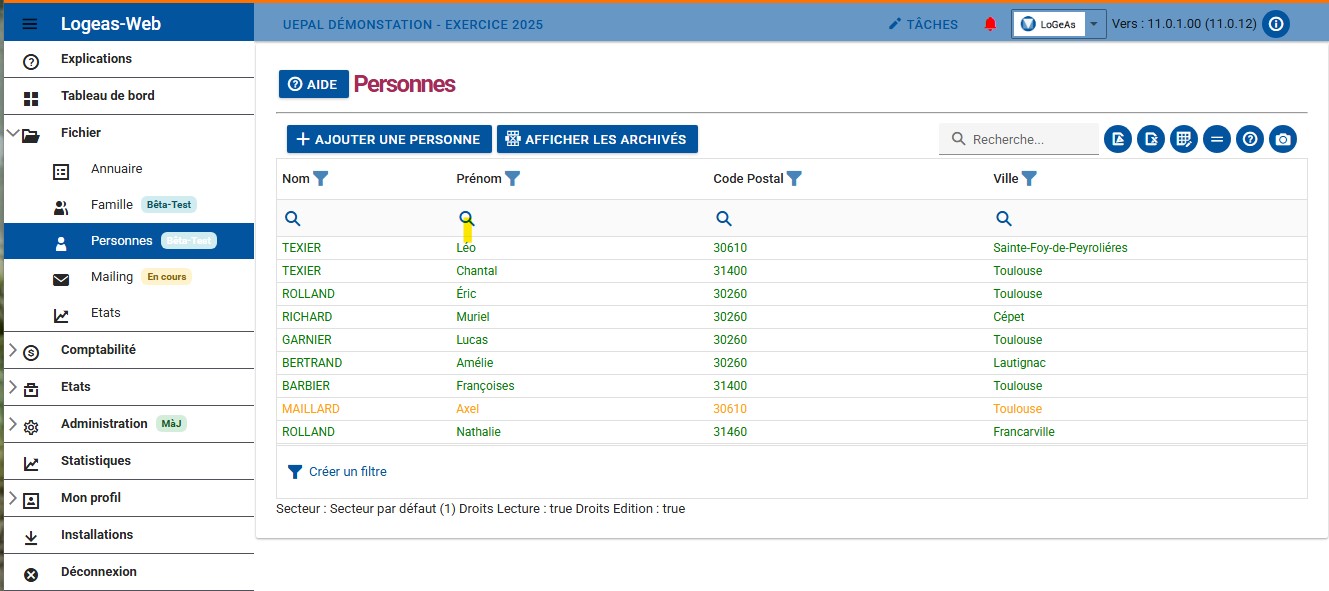Click the Créer un filtre link
Screen dimensions: 1329x591
pyautogui.click(x=347, y=472)
